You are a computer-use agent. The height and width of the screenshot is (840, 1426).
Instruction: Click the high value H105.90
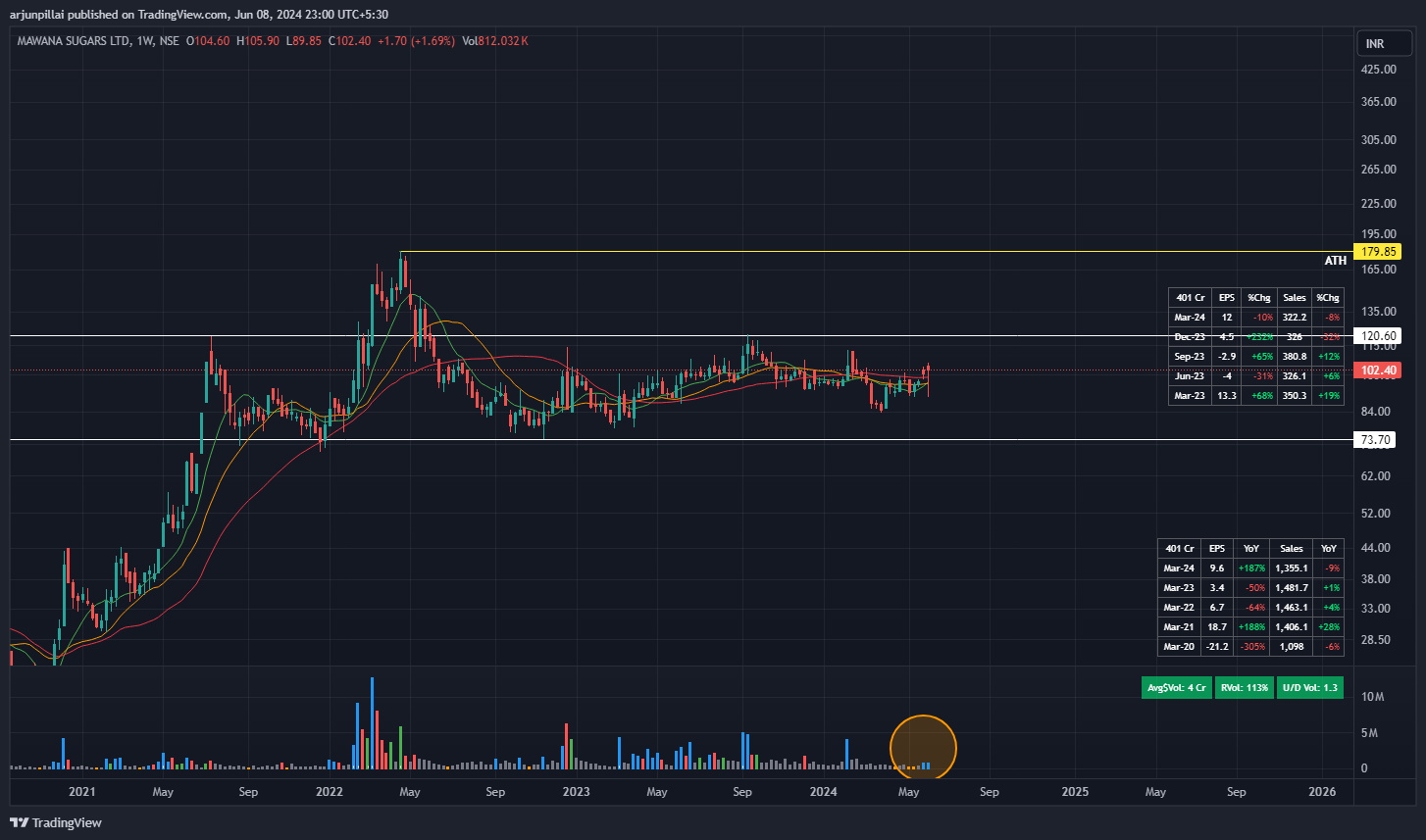point(259,41)
